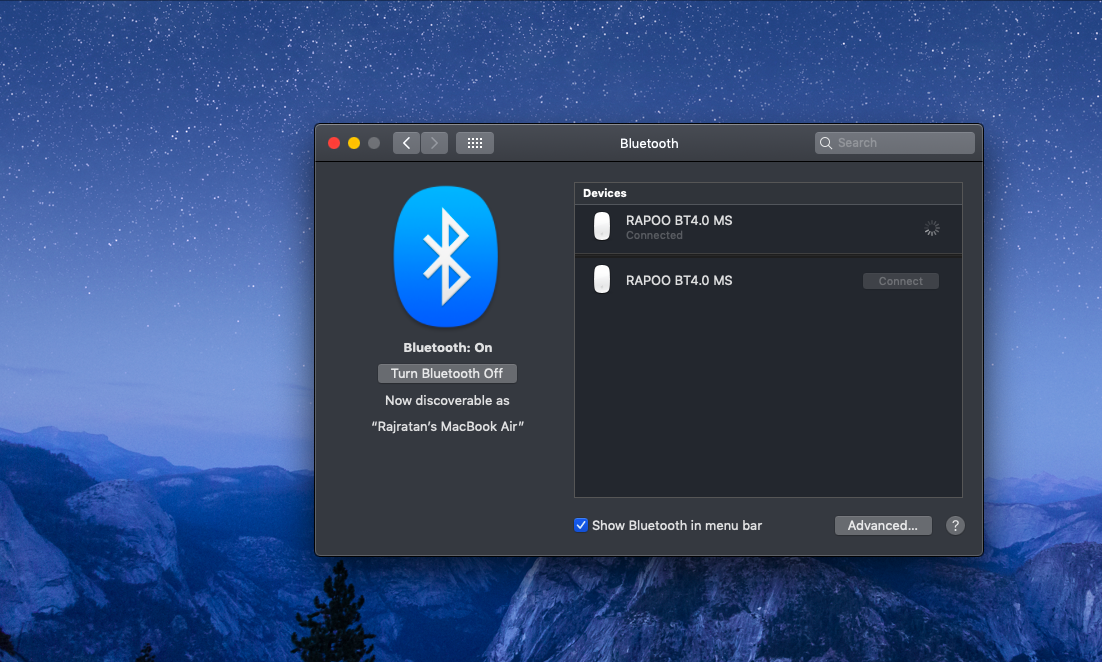Click mouse icon of connected RAPOO device
The image size is (1102, 662).
click(x=602, y=226)
